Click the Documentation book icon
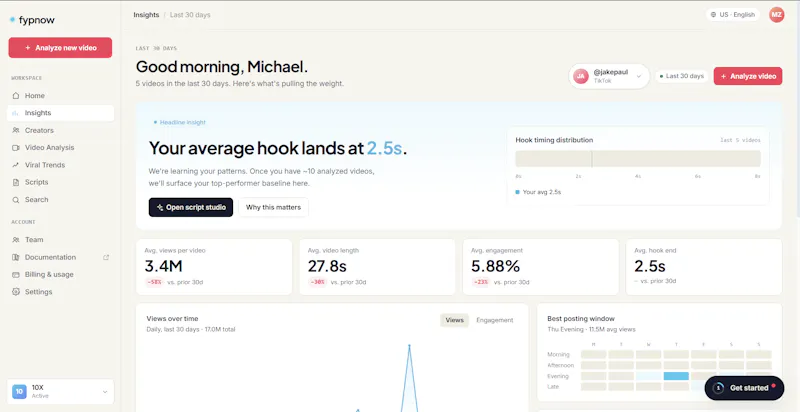 point(16,258)
